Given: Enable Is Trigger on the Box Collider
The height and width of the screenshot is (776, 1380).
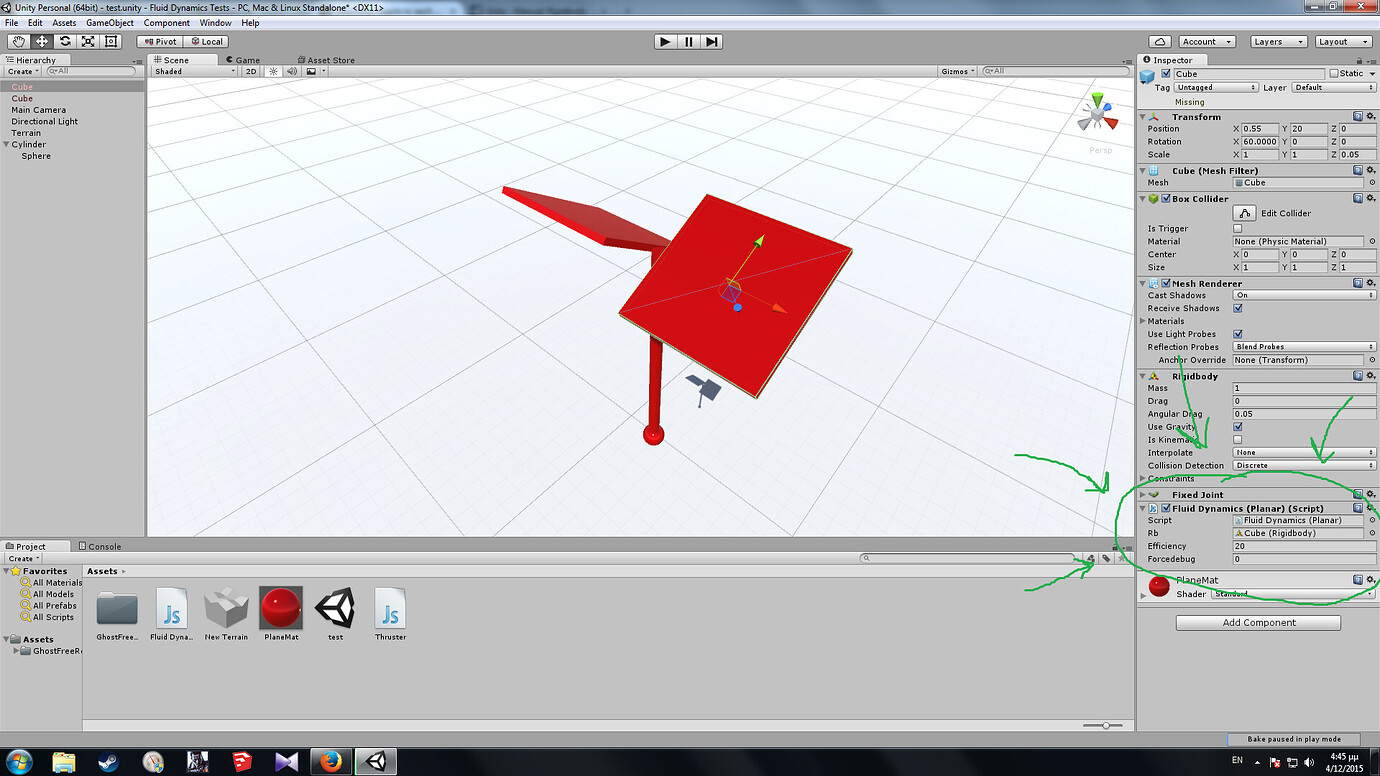Looking at the screenshot, I should [x=1237, y=228].
